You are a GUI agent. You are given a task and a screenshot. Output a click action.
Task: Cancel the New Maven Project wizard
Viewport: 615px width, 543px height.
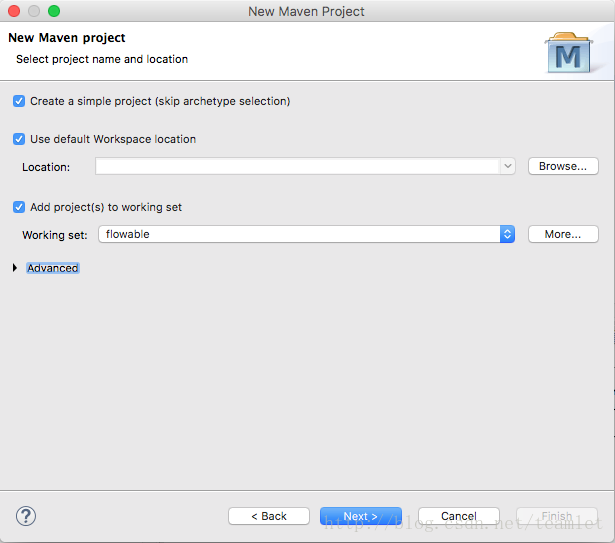(x=459, y=516)
